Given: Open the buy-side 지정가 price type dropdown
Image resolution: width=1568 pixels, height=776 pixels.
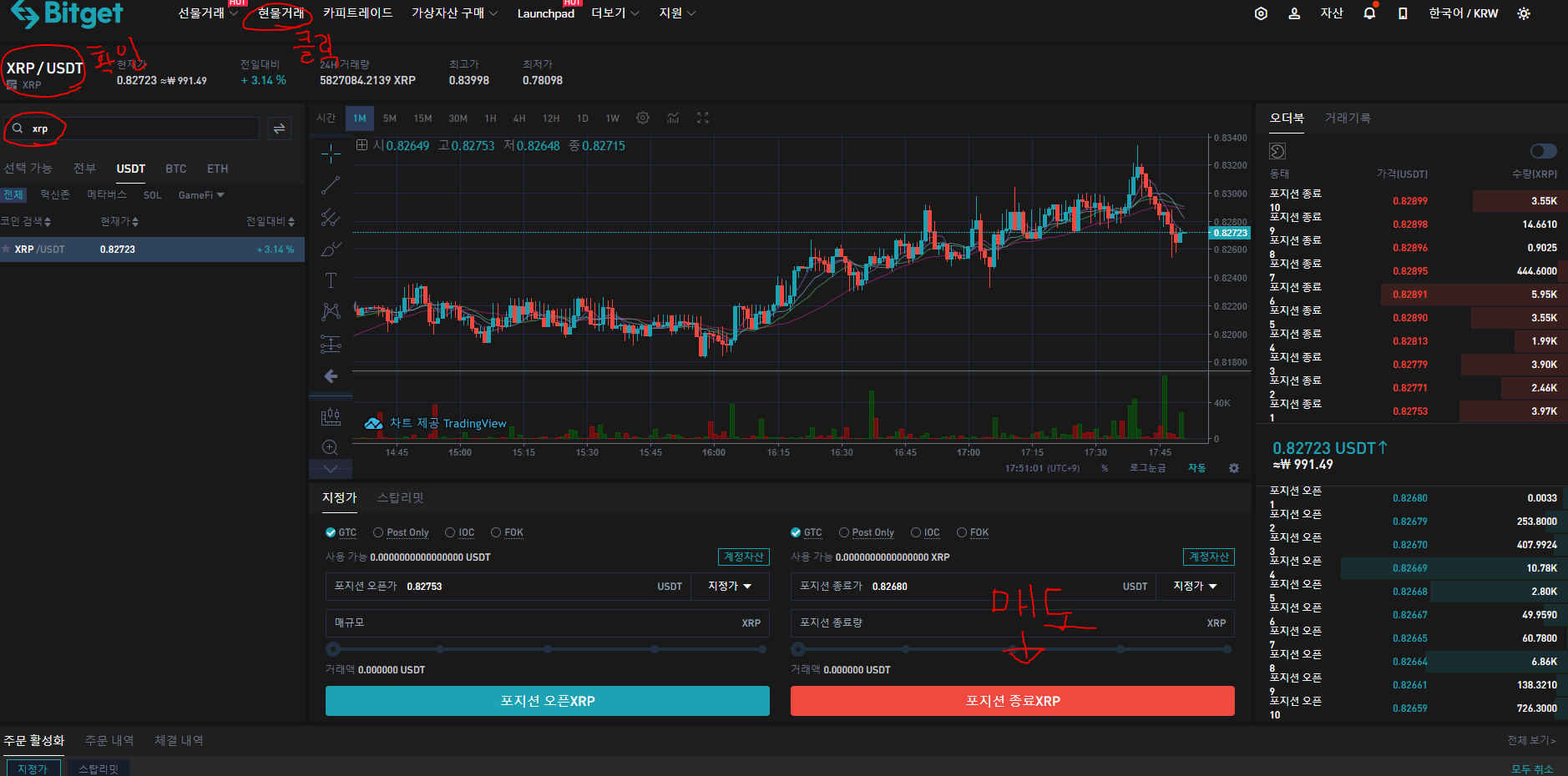Looking at the screenshot, I should pos(730,587).
